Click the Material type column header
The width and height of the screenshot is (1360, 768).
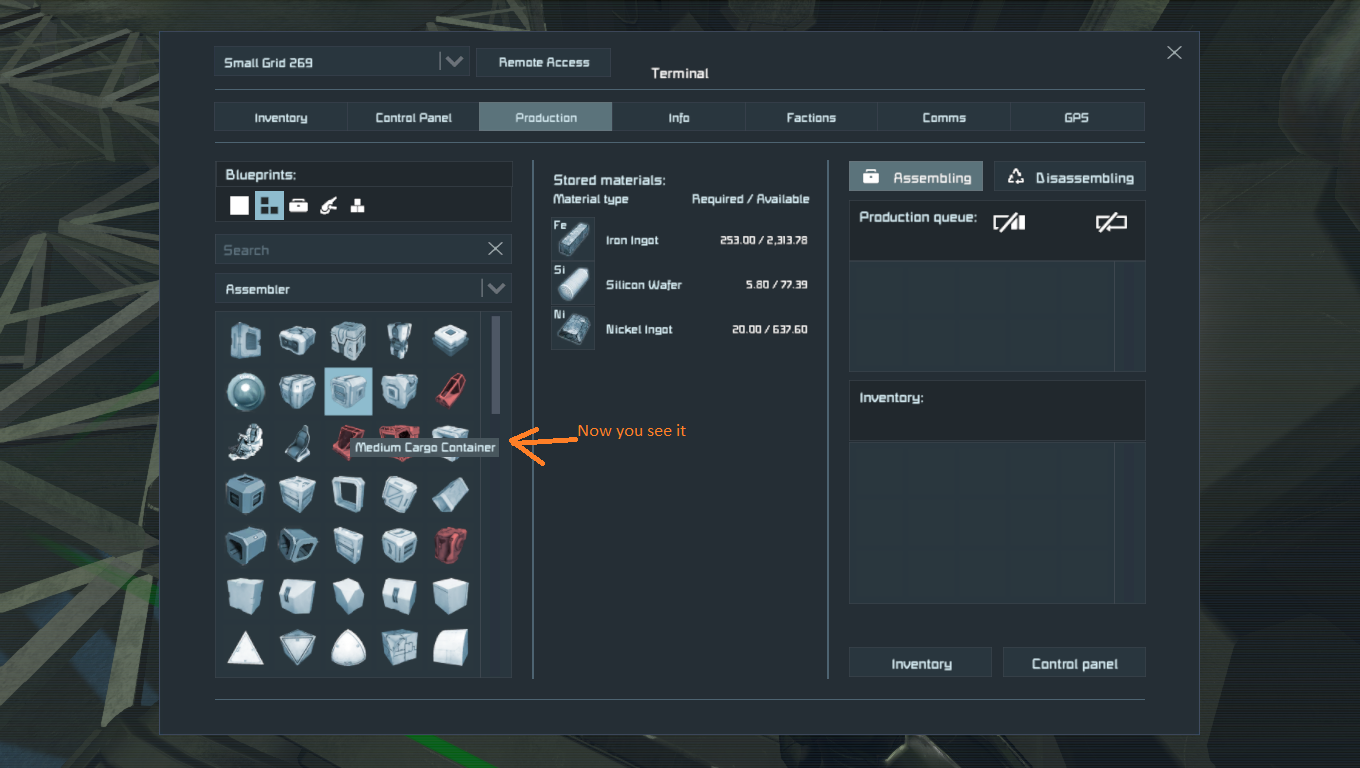tap(591, 199)
